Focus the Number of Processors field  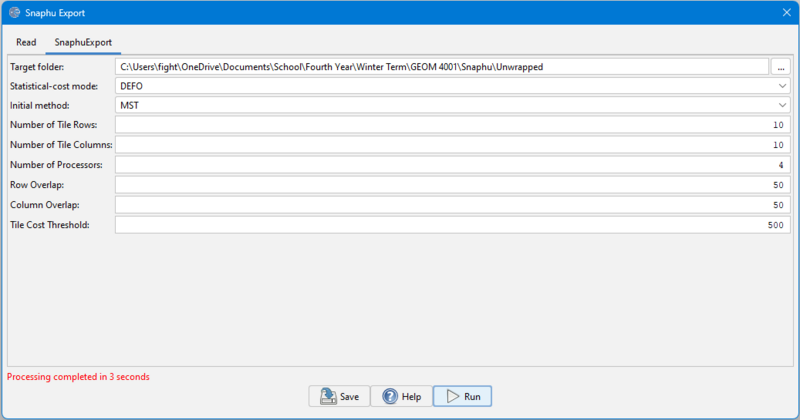[x=452, y=165]
